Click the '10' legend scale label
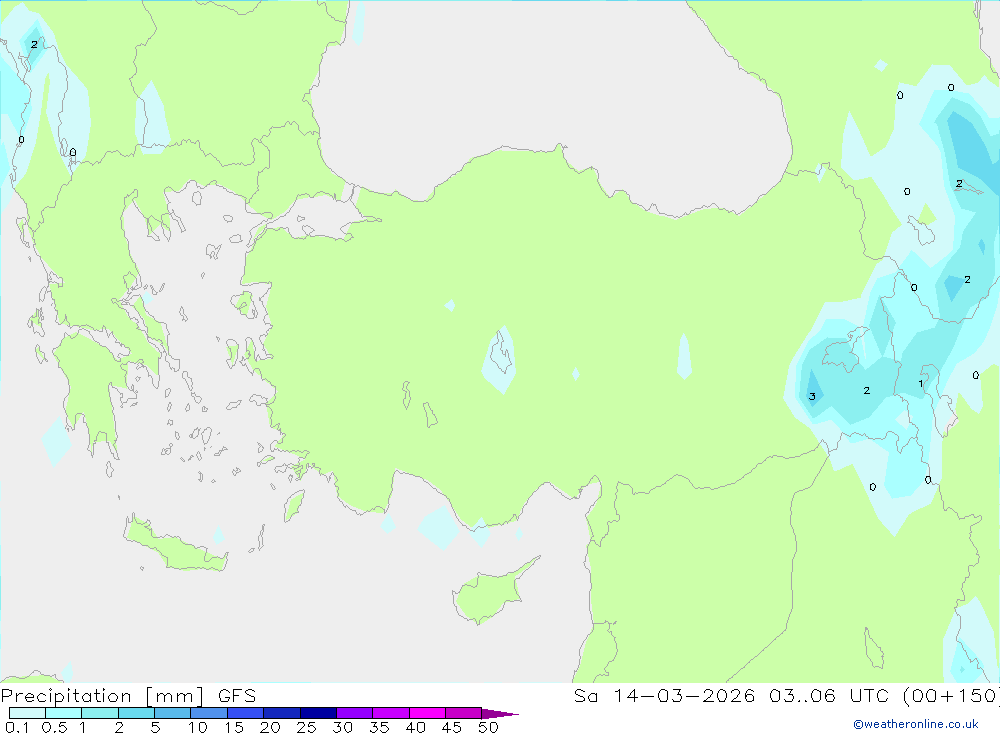Viewport: 1000px width, 733px height. (x=198, y=727)
